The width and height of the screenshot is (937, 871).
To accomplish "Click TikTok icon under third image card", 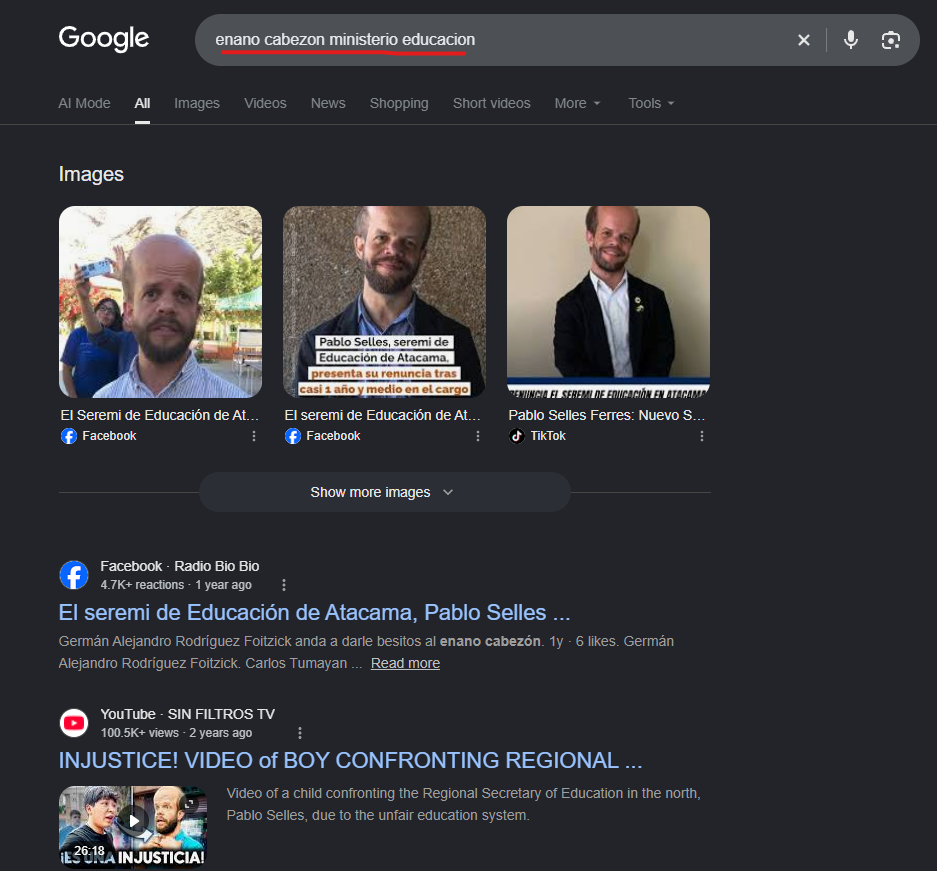I will [x=517, y=436].
